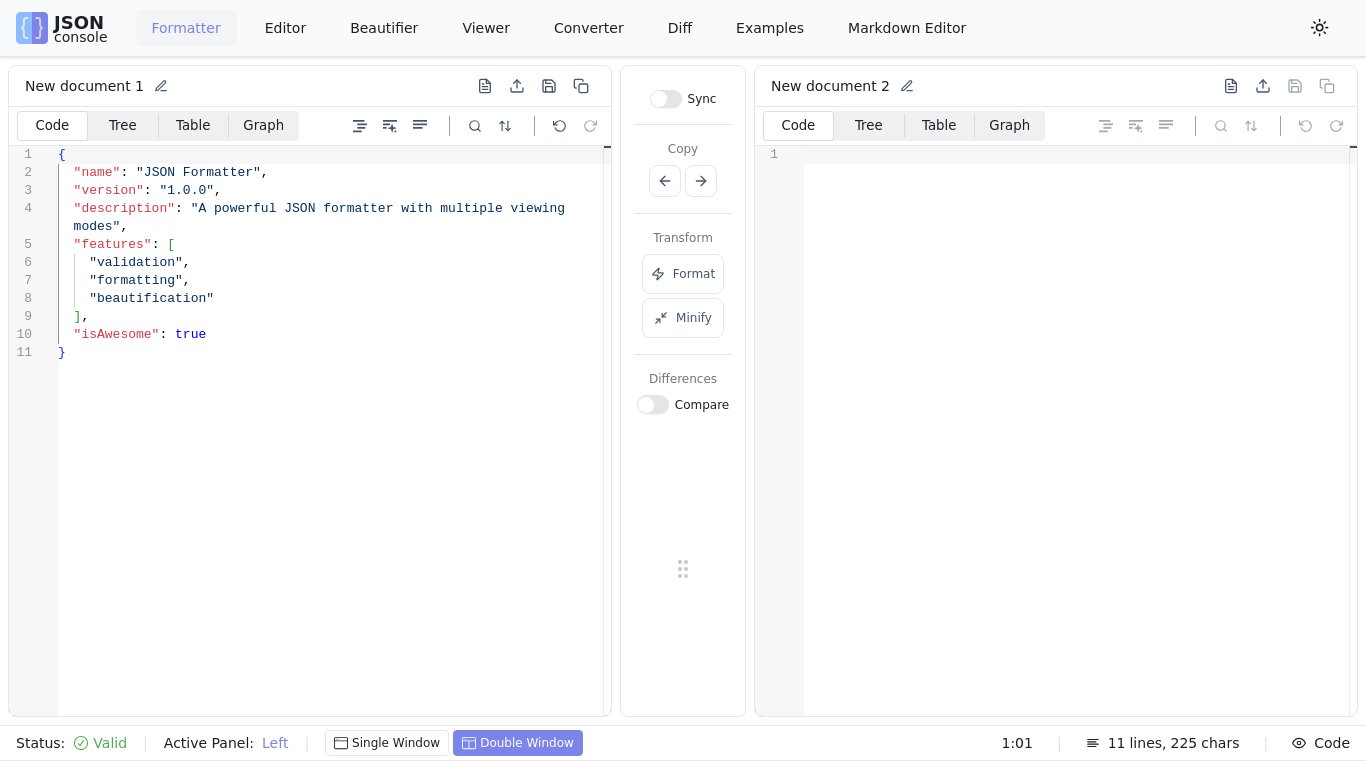The width and height of the screenshot is (1366, 768).
Task: Turn on the Compare differences switch
Action: click(653, 405)
